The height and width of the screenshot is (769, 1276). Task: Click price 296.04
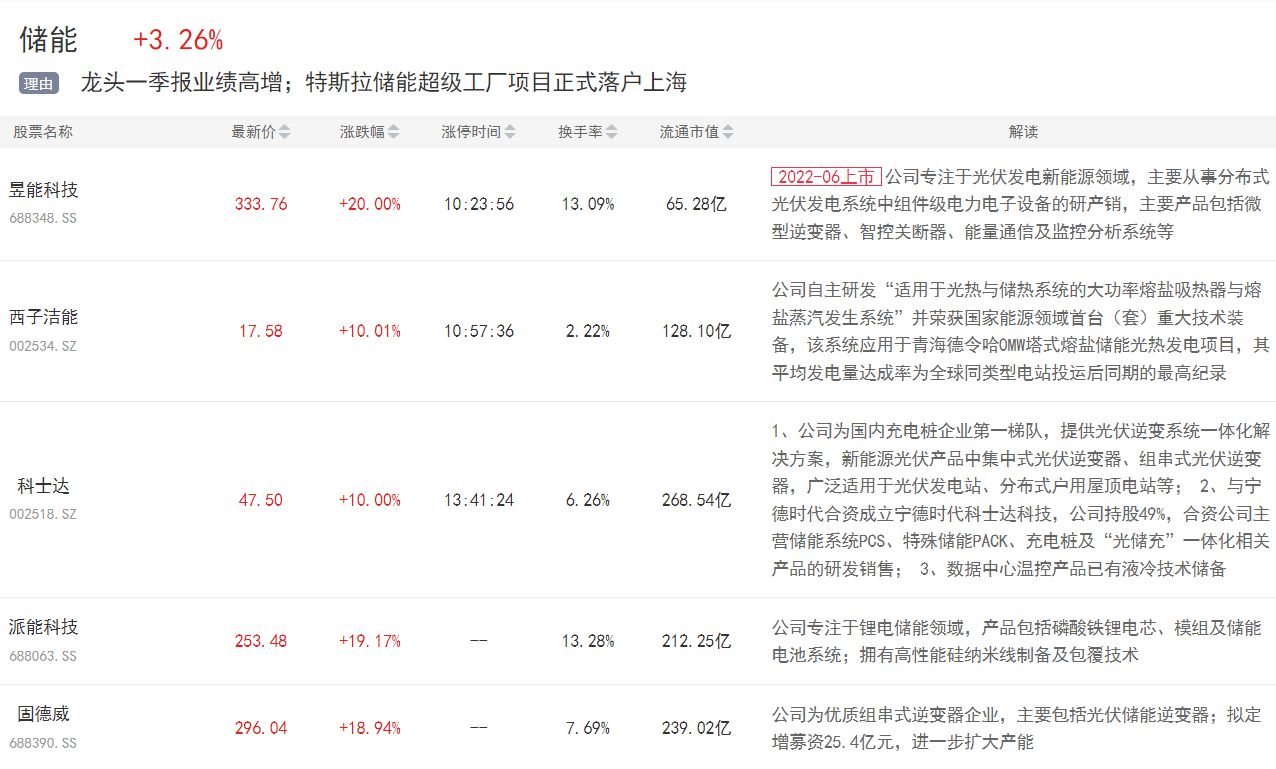point(261,728)
